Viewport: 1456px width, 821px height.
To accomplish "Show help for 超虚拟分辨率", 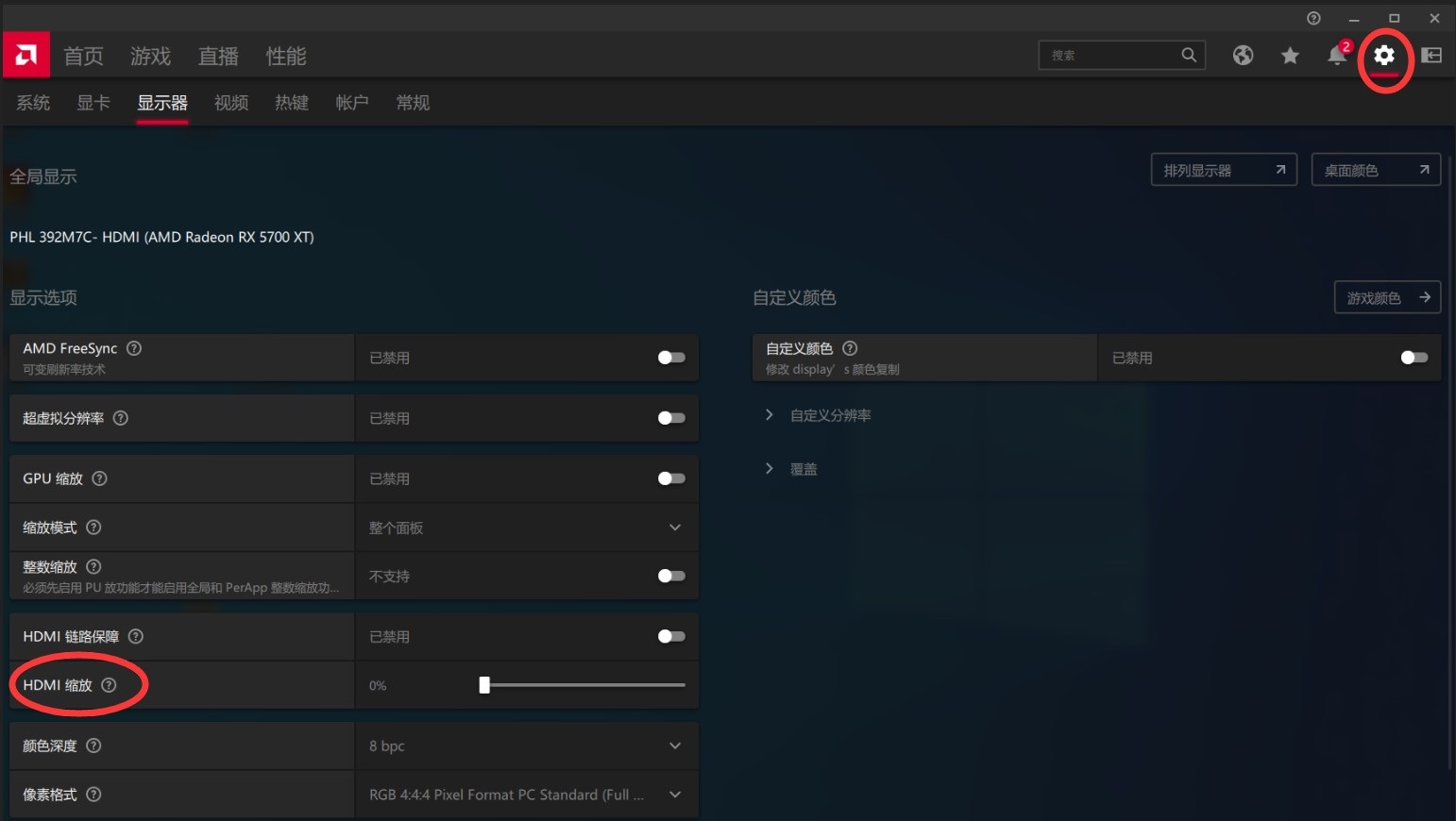I will point(121,418).
